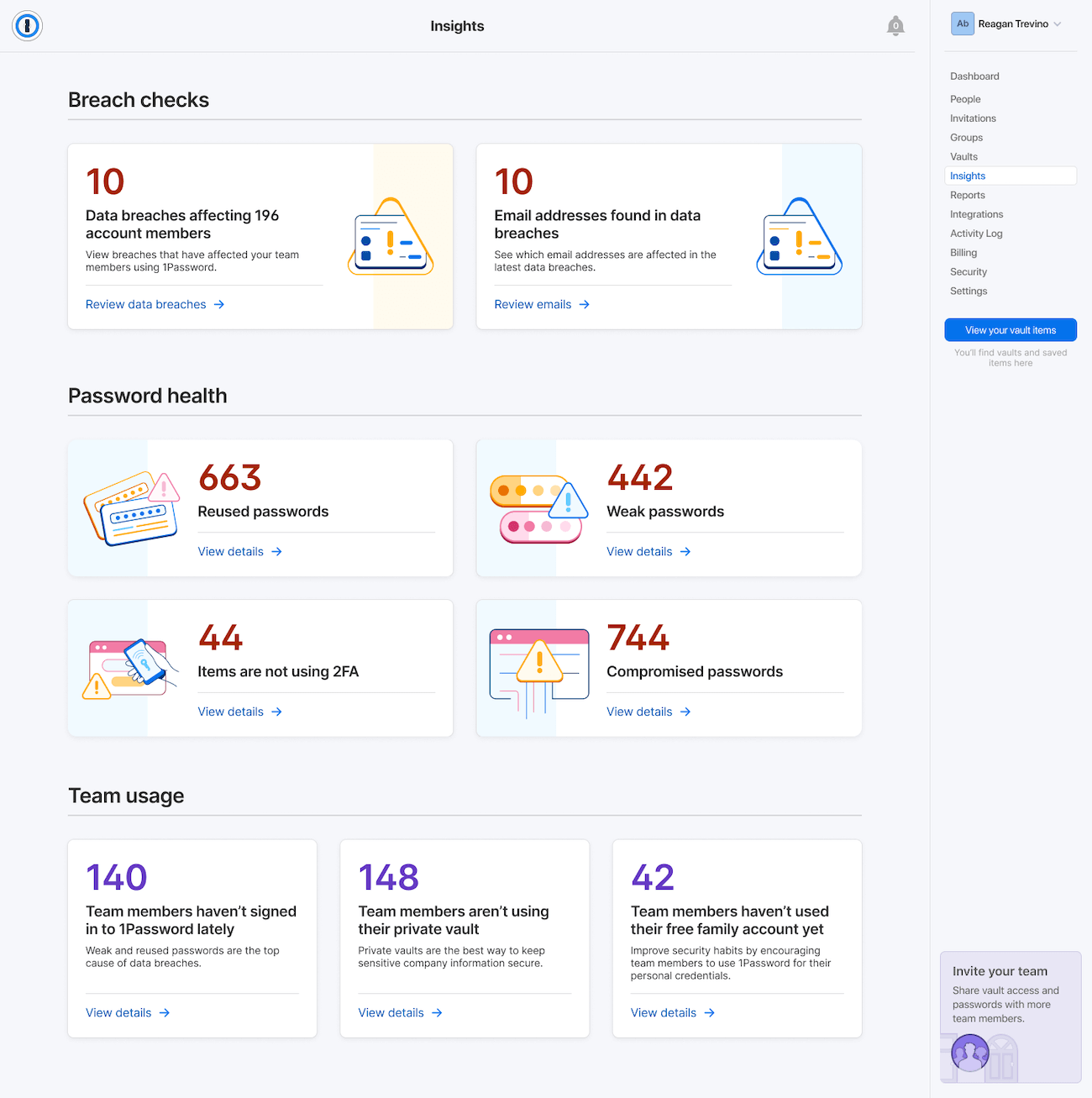Viewport: 1092px width, 1098px height.
Task: Go to the Vaults section
Action: pos(963,156)
